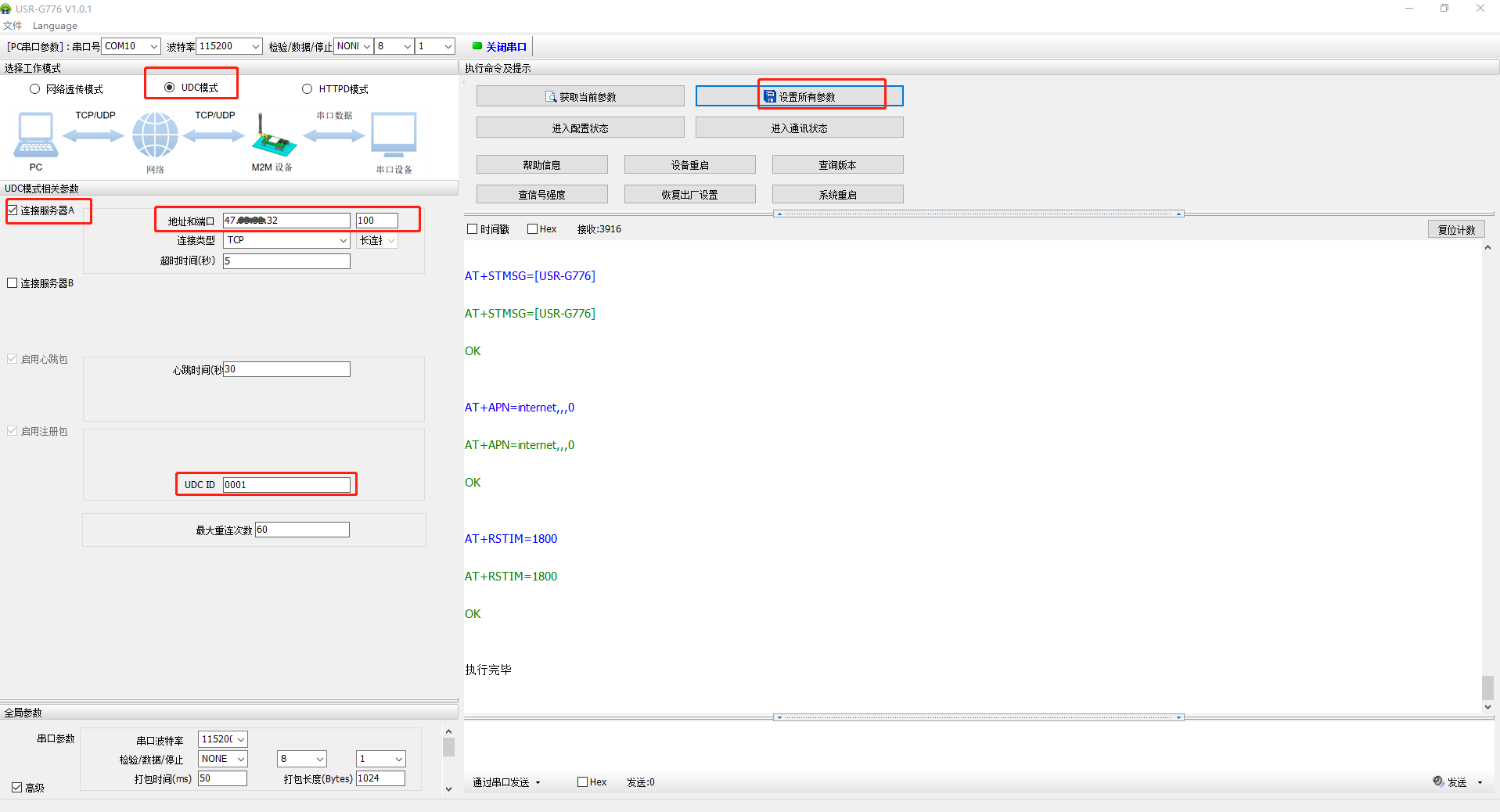Enable the 连接服务器B checkbox
The image size is (1500, 812).
click(x=13, y=283)
